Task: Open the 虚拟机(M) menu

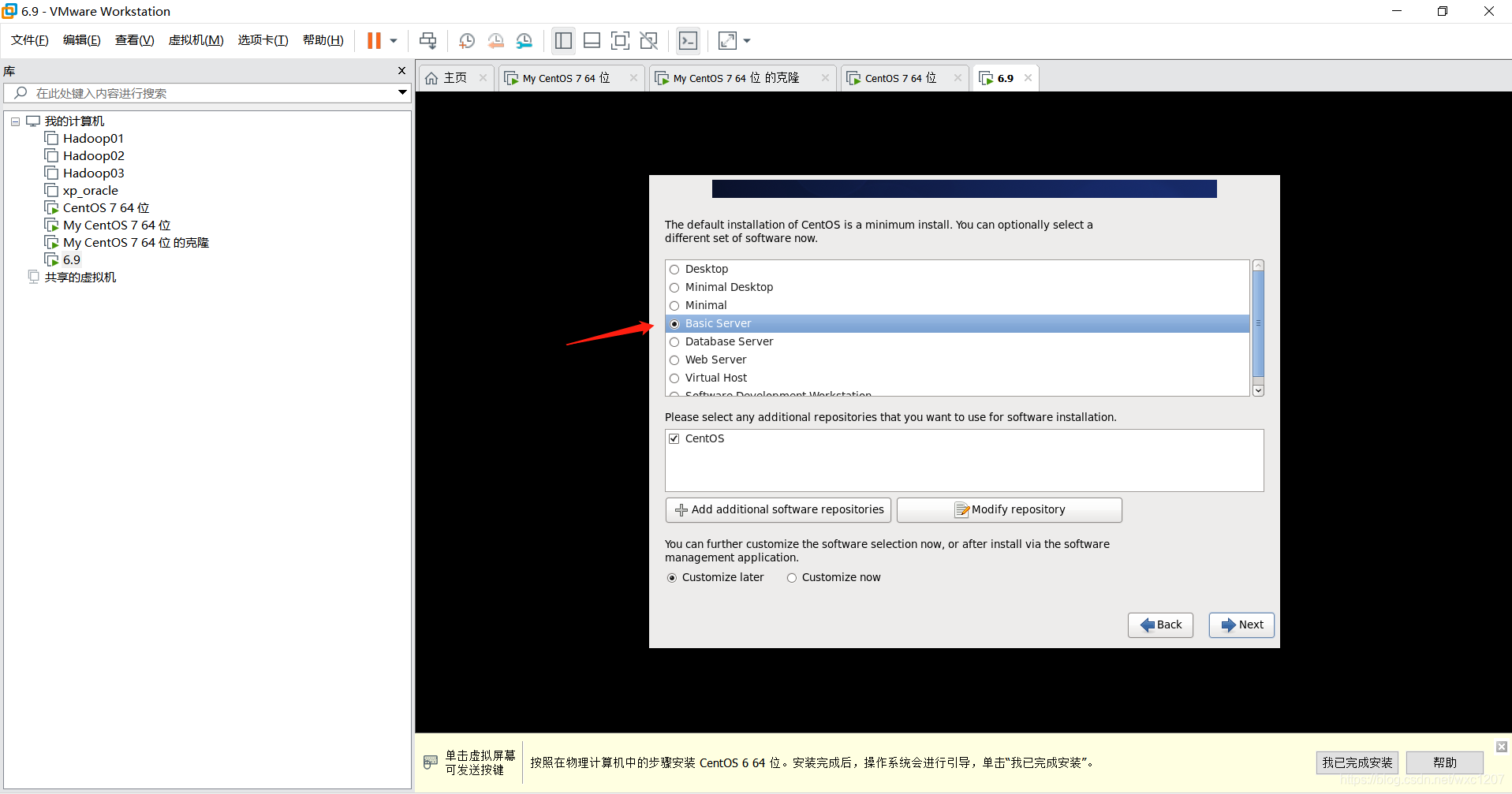Action: [x=196, y=40]
